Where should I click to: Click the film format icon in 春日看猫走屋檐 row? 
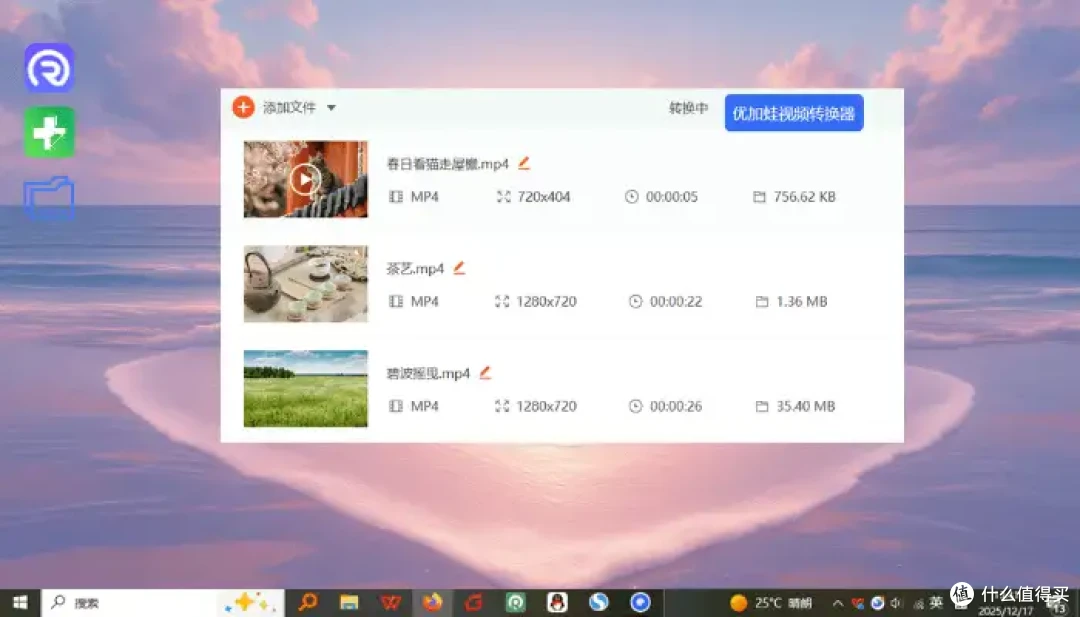(395, 197)
